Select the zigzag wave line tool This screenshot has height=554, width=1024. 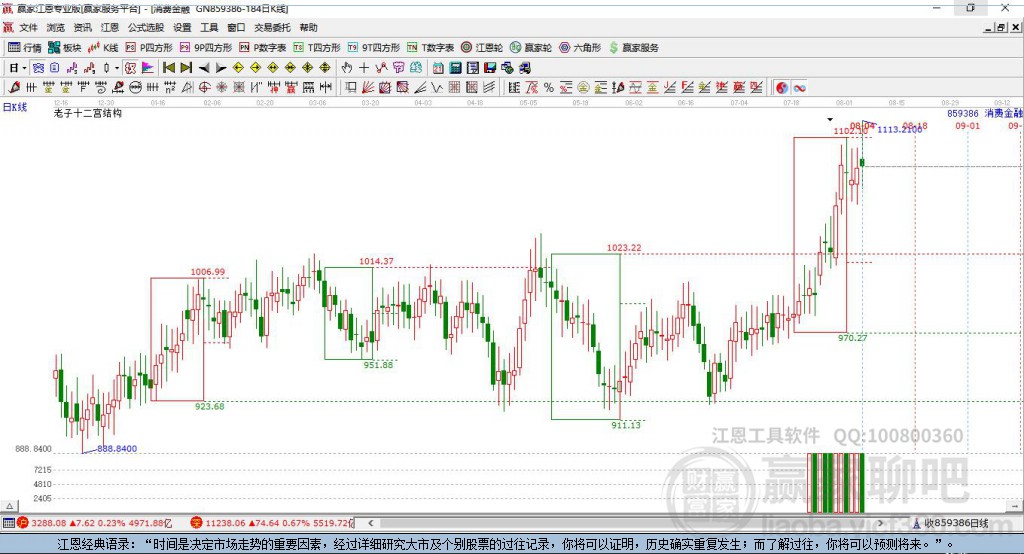point(437,88)
